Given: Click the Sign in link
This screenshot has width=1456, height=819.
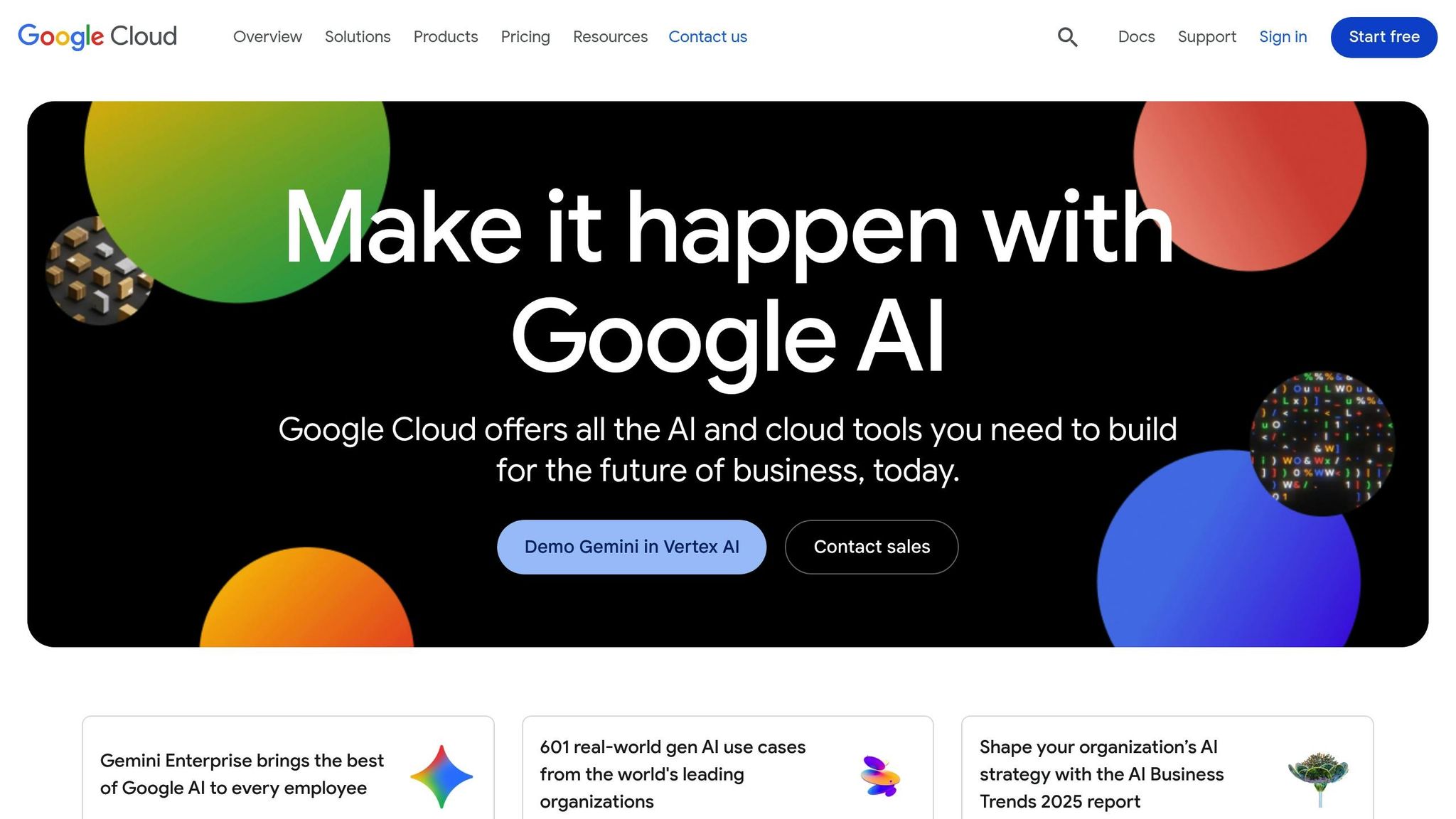Looking at the screenshot, I should coord(1283,36).
